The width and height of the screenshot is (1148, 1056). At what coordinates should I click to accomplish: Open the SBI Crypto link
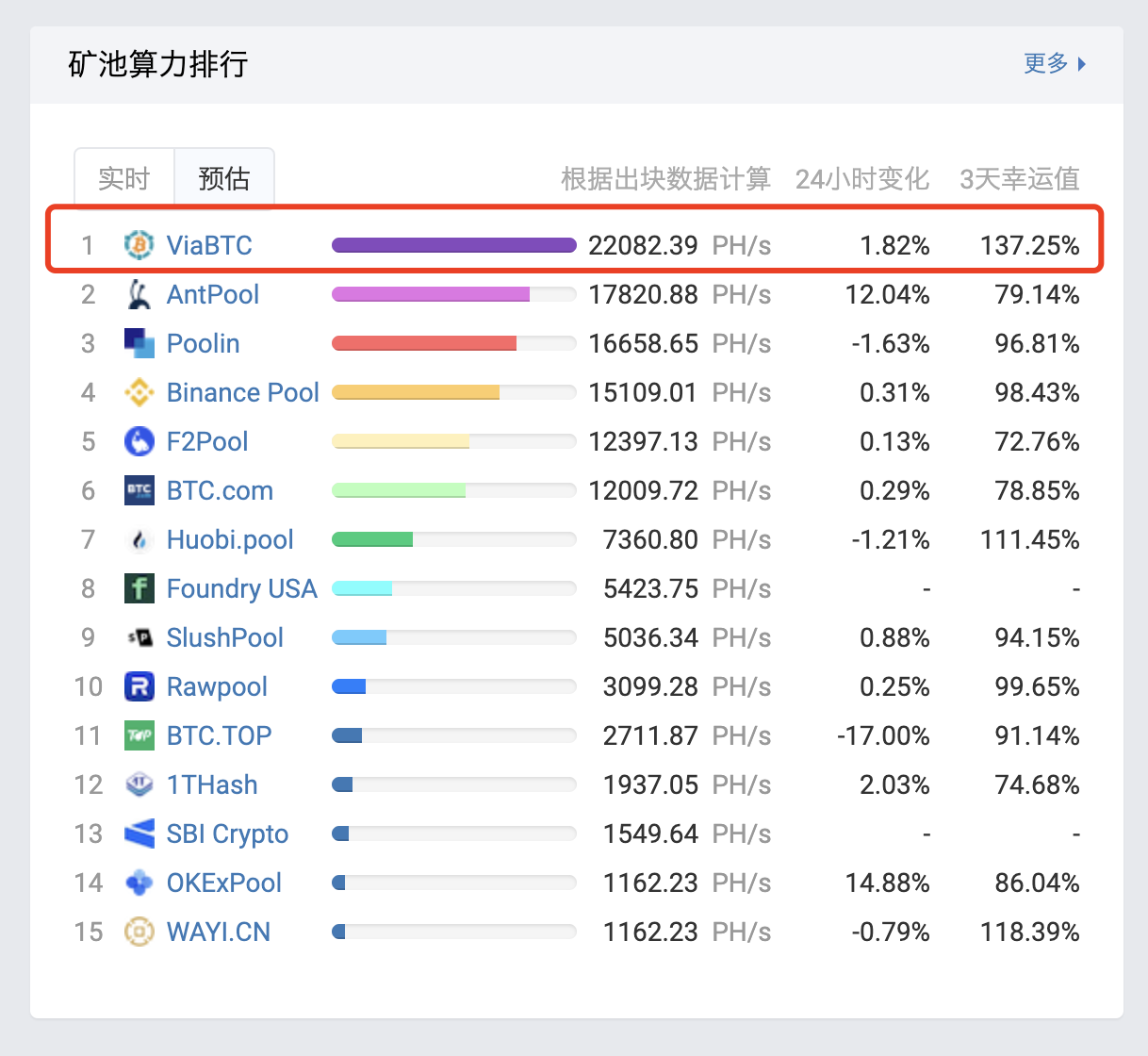click(227, 833)
